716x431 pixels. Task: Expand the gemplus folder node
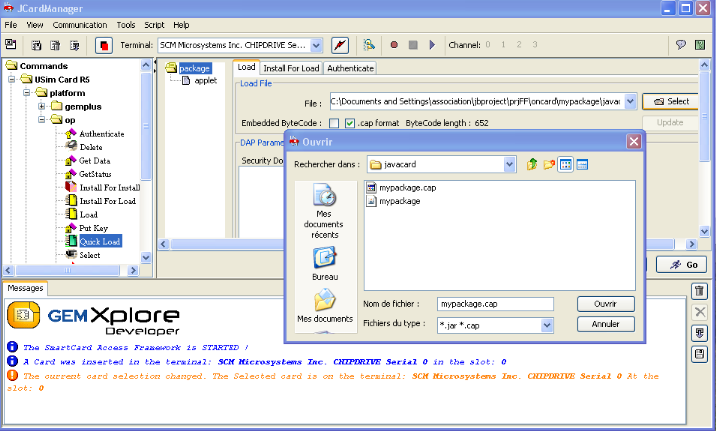coord(42,106)
